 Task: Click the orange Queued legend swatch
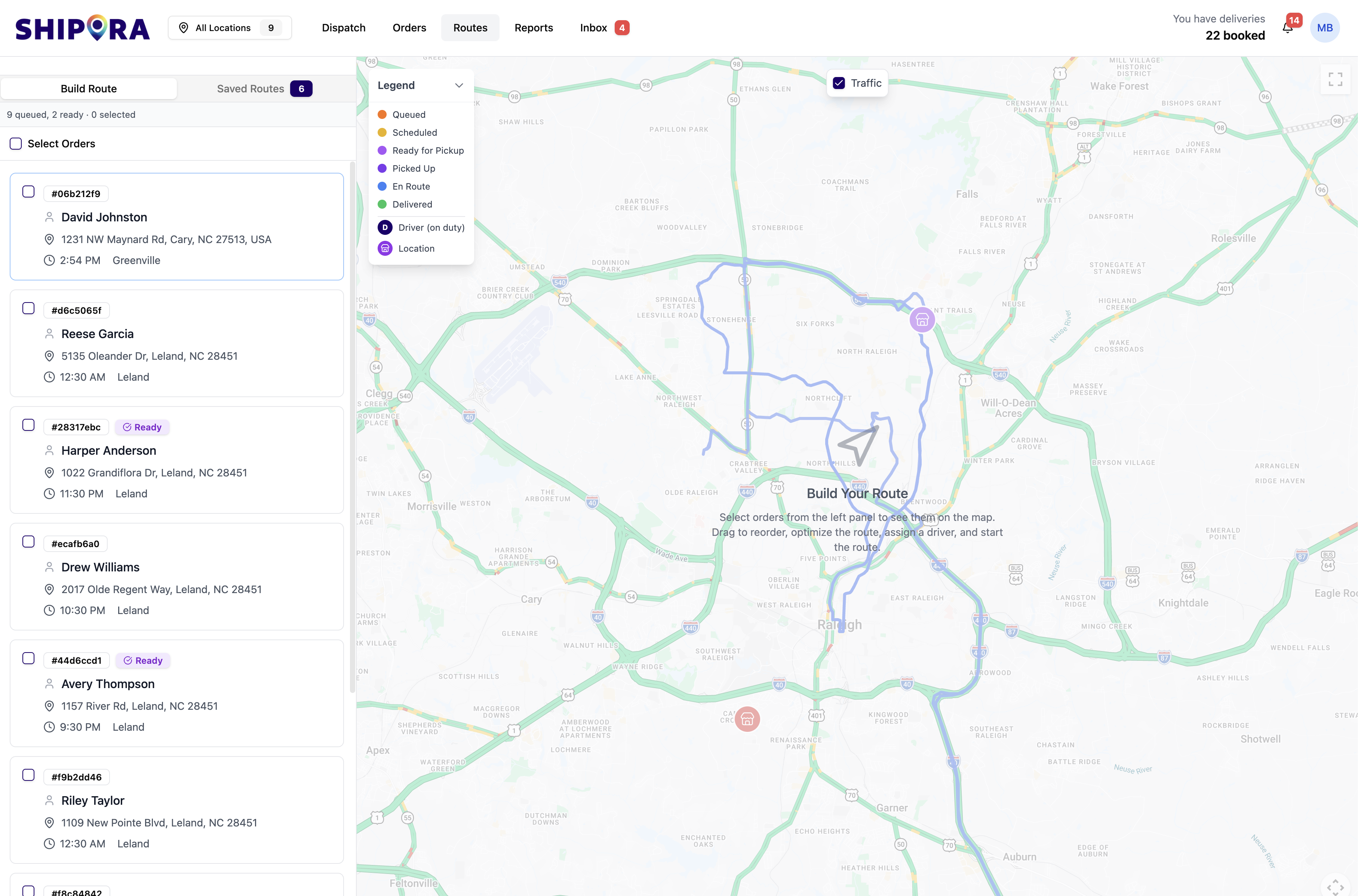(x=382, y=115)
